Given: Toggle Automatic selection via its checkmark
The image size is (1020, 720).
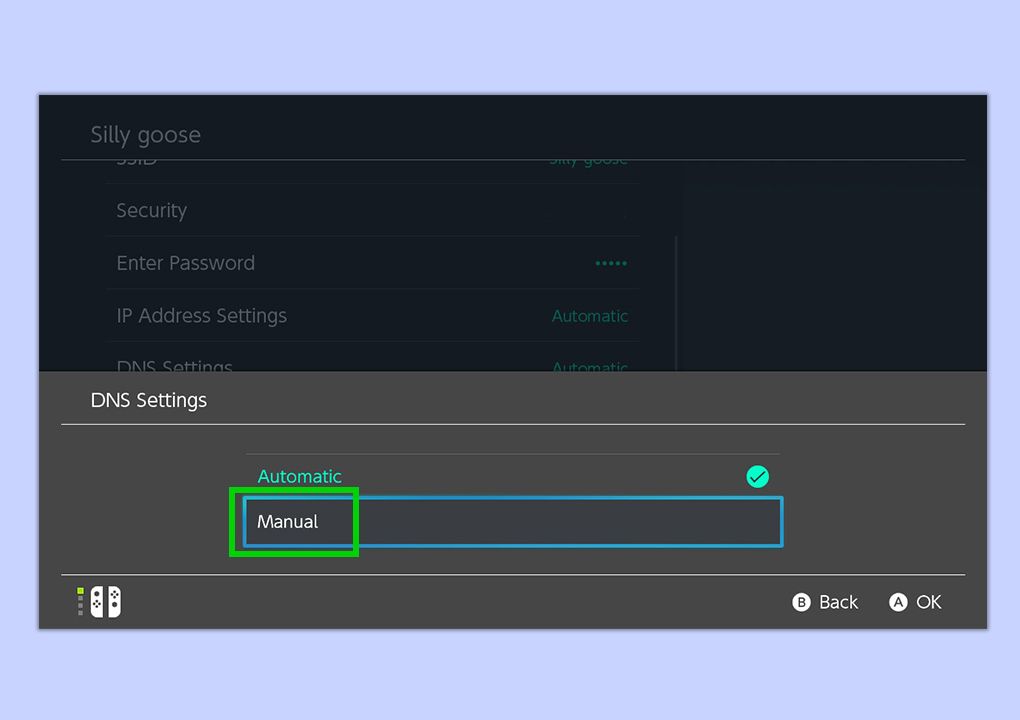Looking at the screenshot, I should click(x=757, y=477).
